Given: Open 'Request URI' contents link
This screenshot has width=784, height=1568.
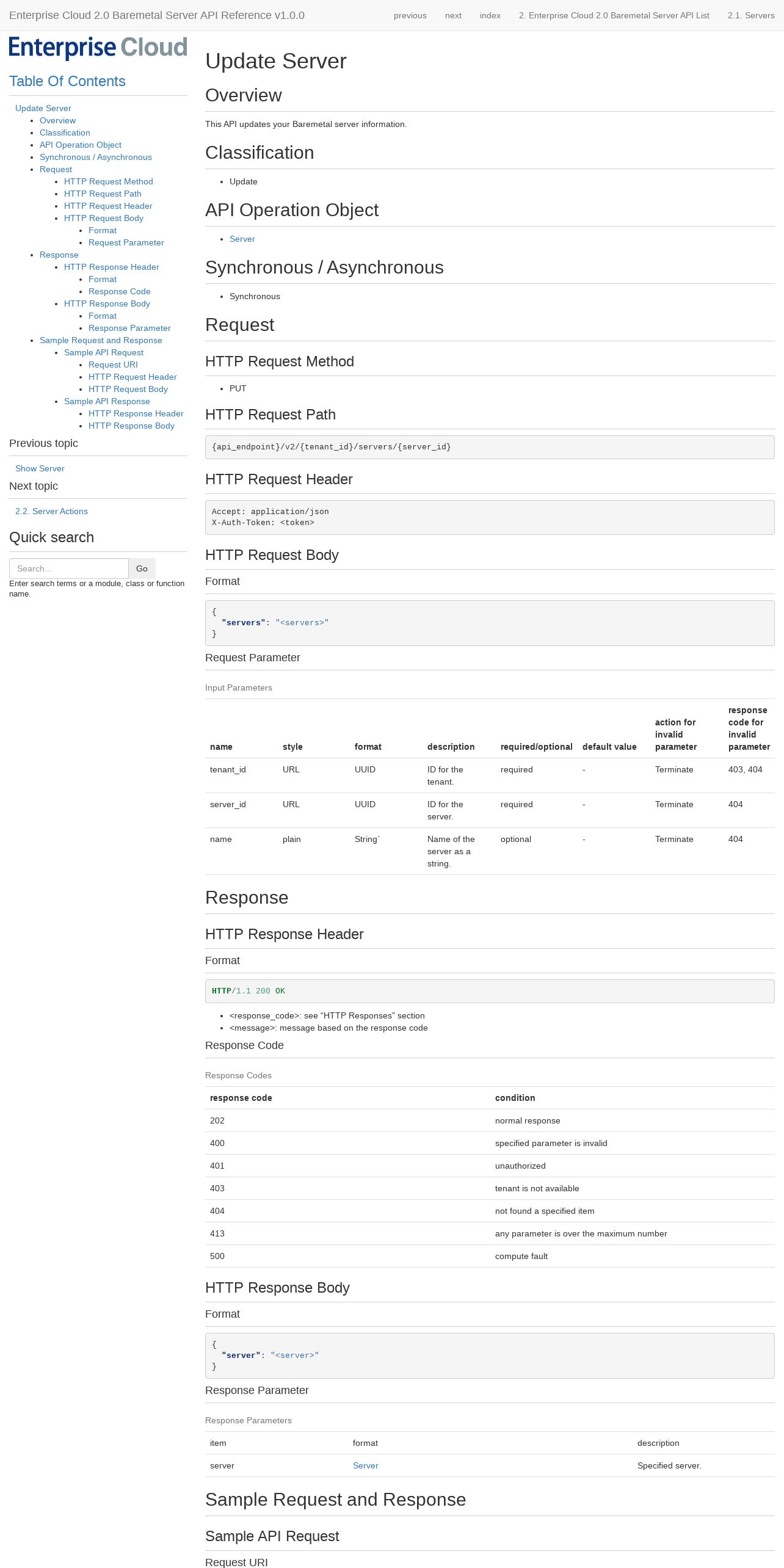Looking at the screenshot, I should coord(113,365).
